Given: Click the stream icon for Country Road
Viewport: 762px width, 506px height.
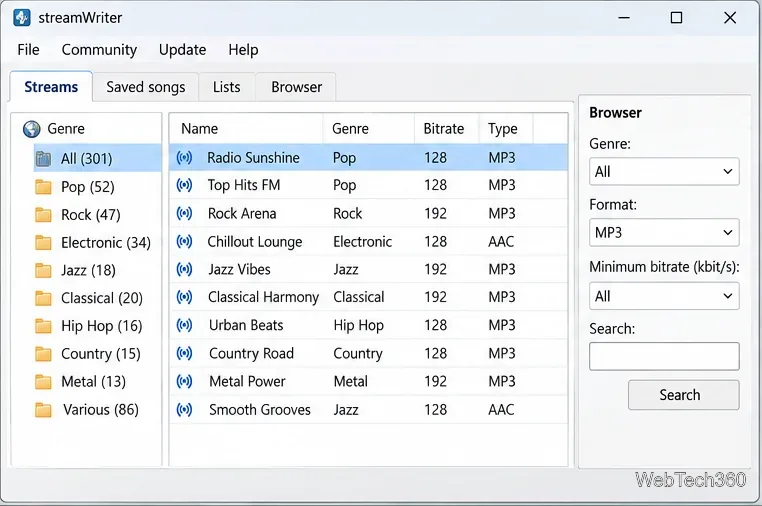Looking at the screenshot, I should point(184,353).
